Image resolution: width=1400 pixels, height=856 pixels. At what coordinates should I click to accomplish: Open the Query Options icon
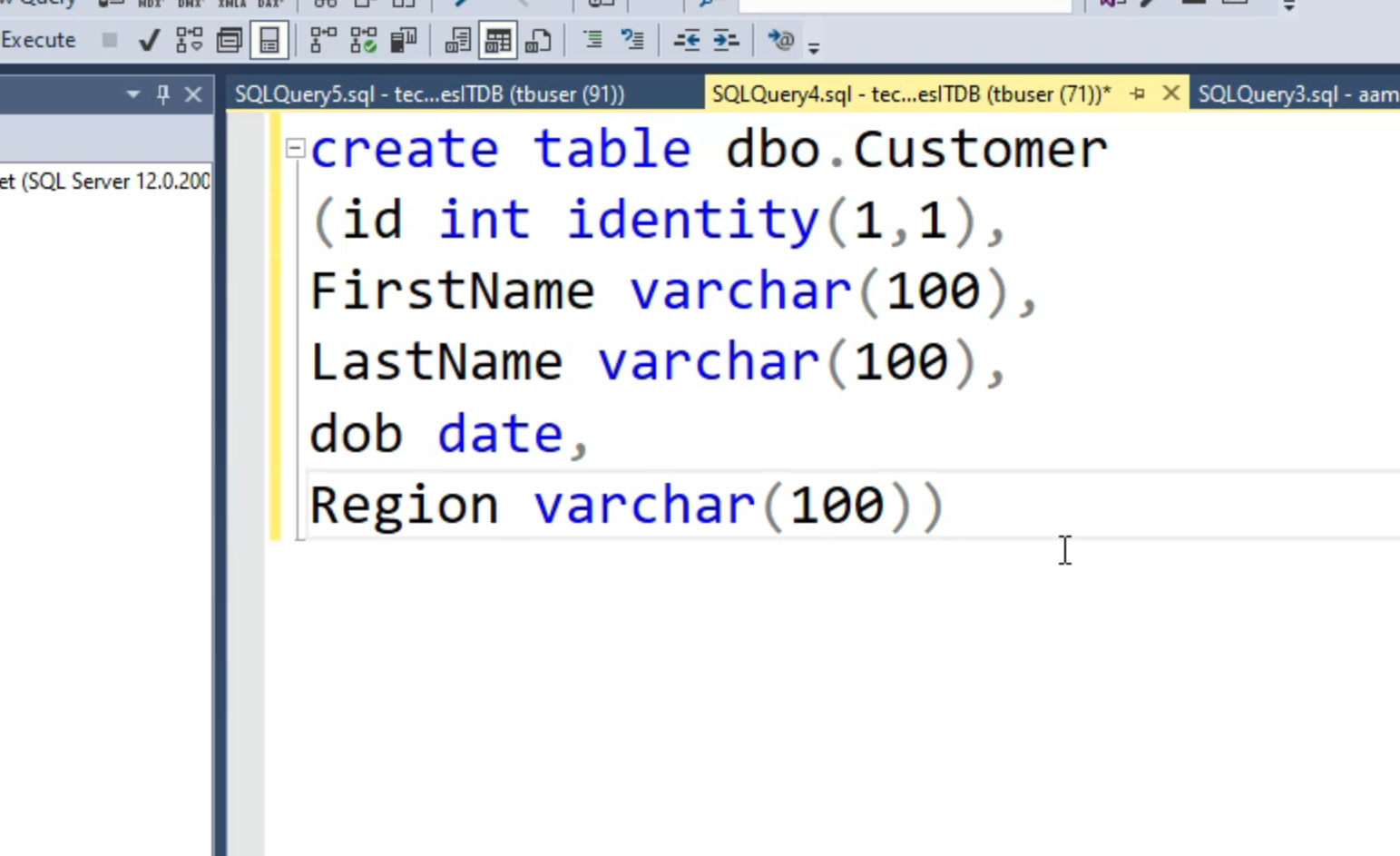(229, 40)
